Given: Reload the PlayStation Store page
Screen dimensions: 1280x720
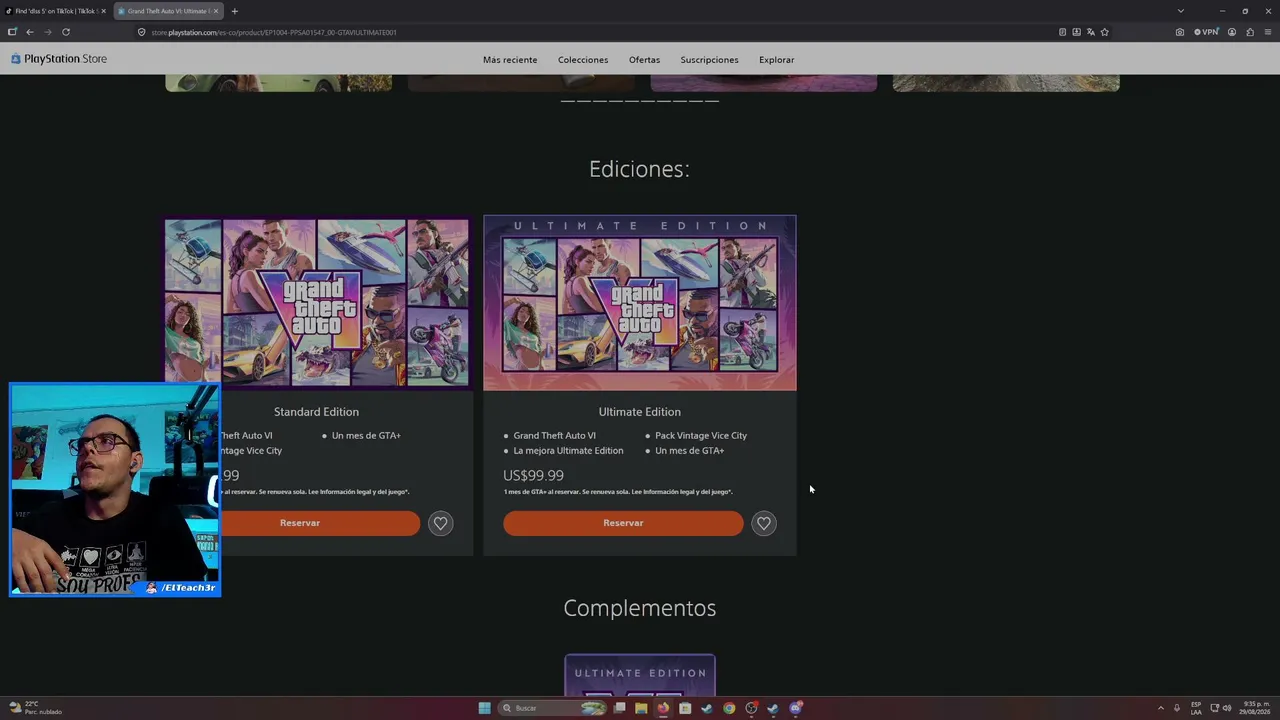Looking at the screenshot, I should point(66,32).
